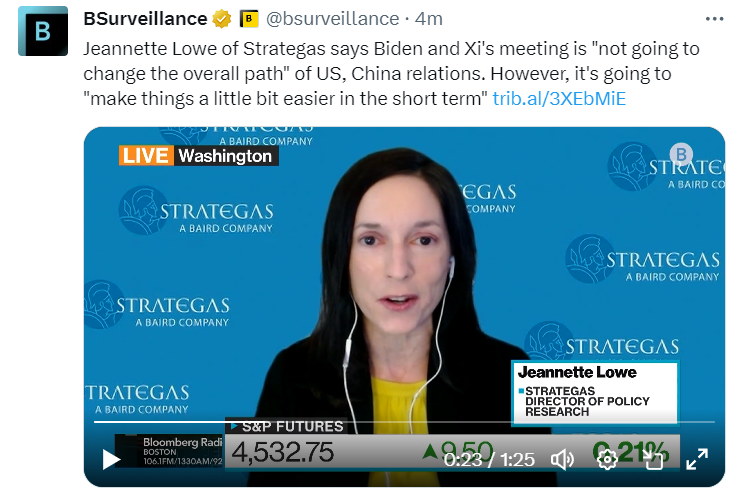Play the video with the play button
Screen dimensions: 737x492
111,459
